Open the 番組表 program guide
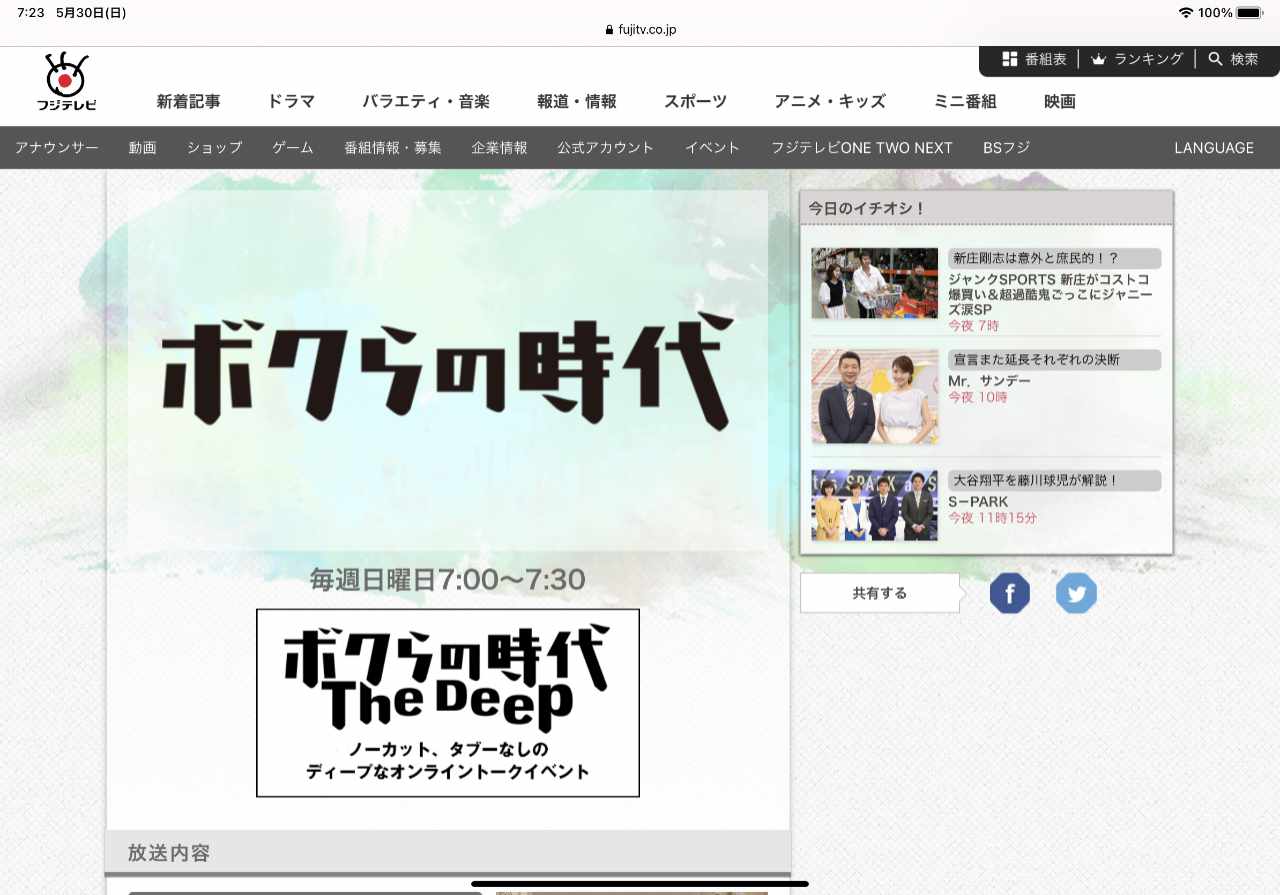1280x895 pixels. 1034,59
